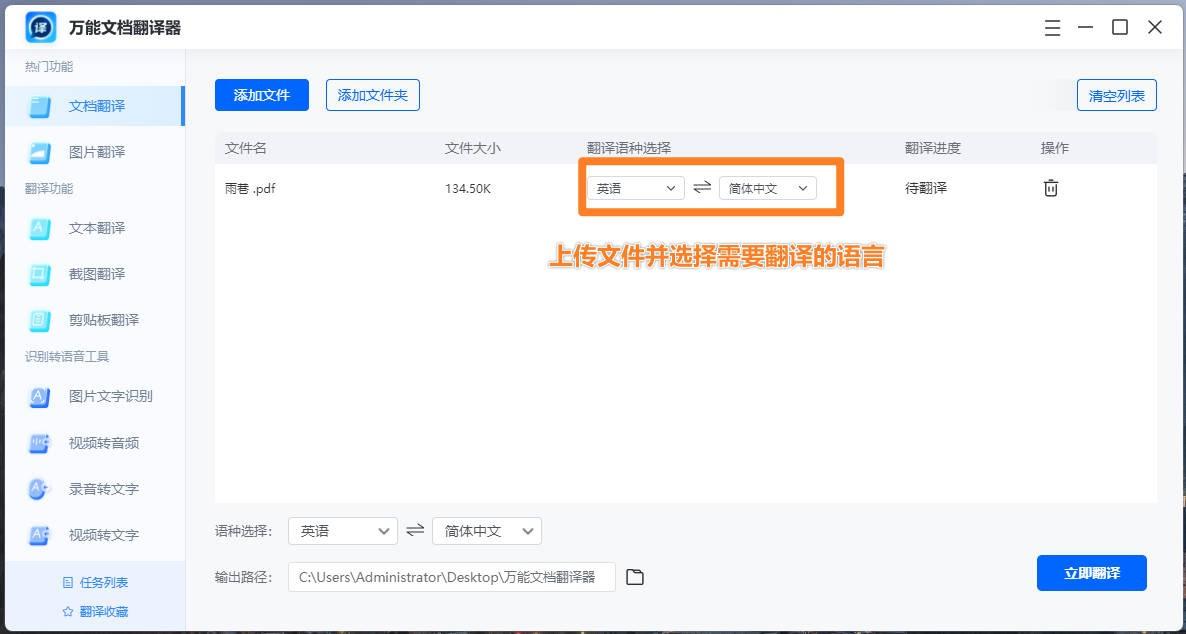The image size is (1186, 634).
Task: Open the 任务列表 page
Action: tap(96, 581)
